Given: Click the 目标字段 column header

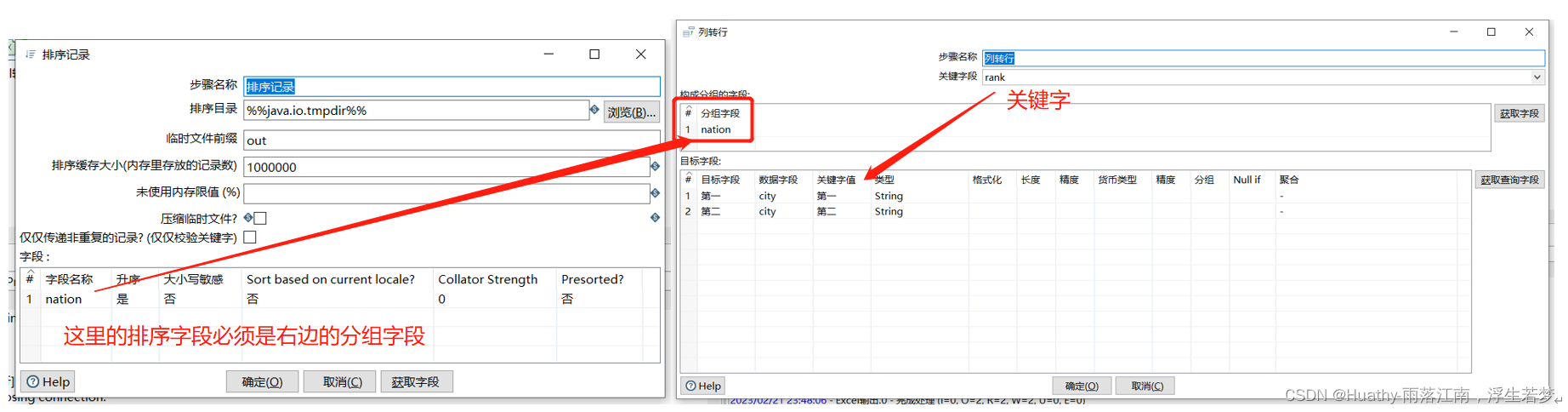Looking at the screenshot, I should pos(720,180).
